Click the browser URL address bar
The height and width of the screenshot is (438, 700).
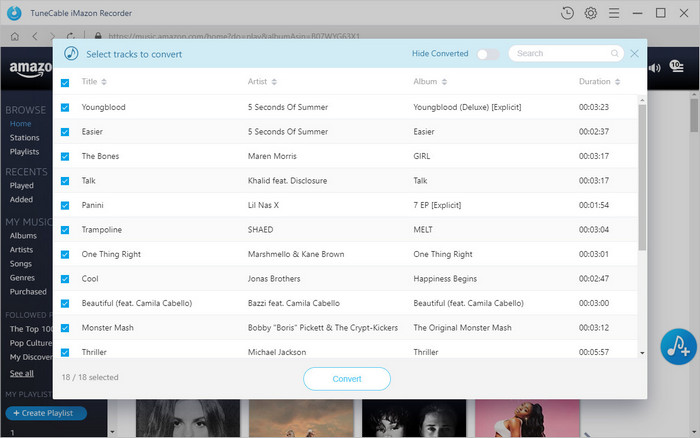tap(234, 37)
